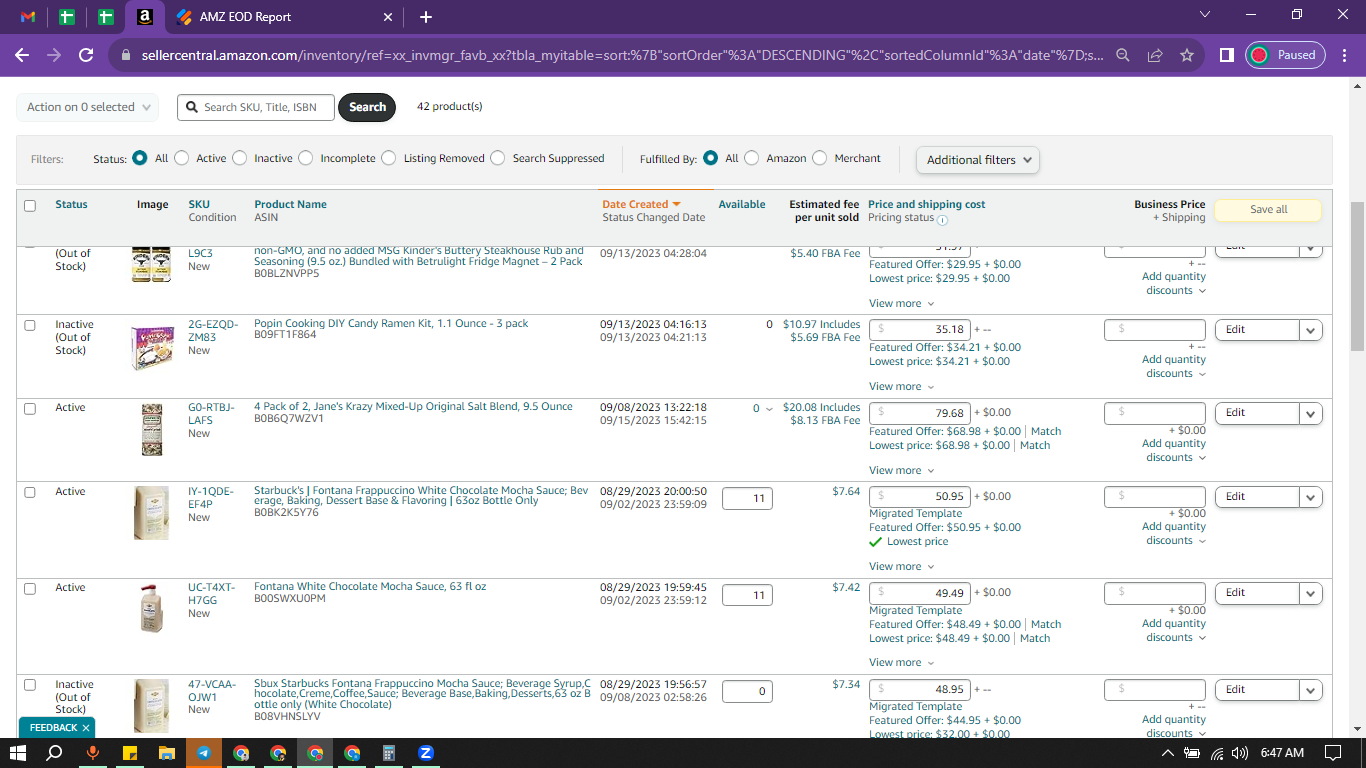Sort by the SKU column header
Viewport: 1366px width, 768px height.
[199, 204]
